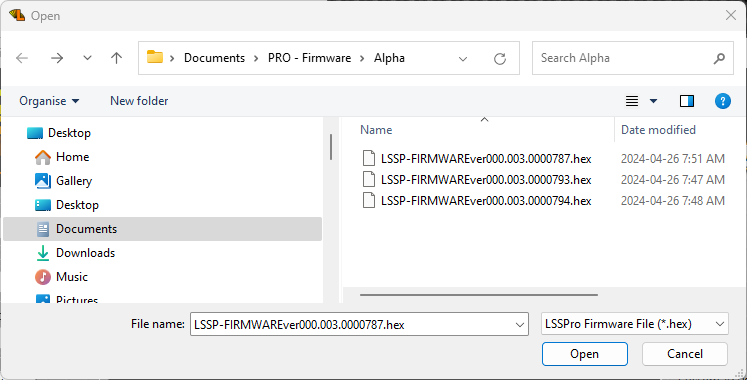Select Documents in navigation pane
Viewport: 747px width, 380px height.
coord(162,229)
